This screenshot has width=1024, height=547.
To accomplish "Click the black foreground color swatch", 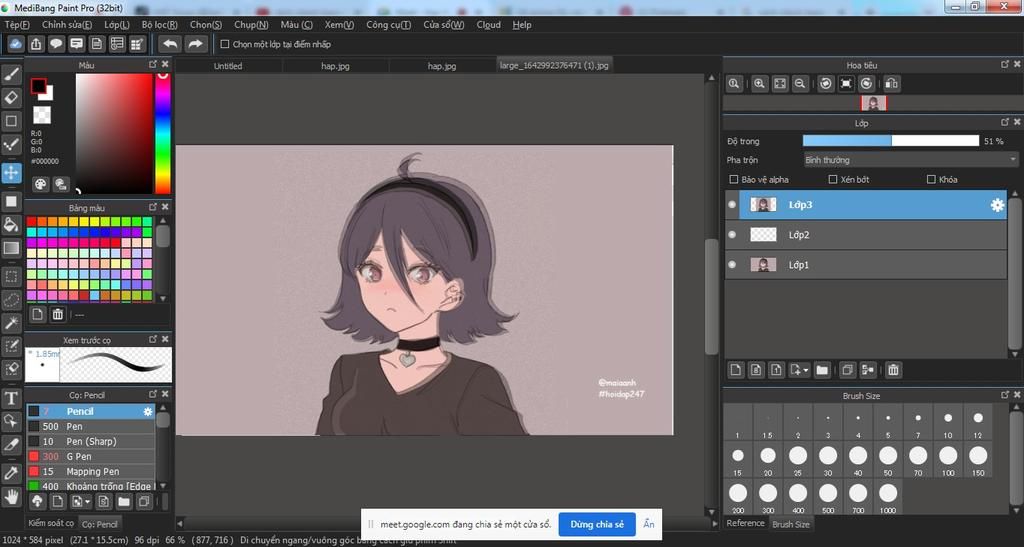I will click(39, 86).
